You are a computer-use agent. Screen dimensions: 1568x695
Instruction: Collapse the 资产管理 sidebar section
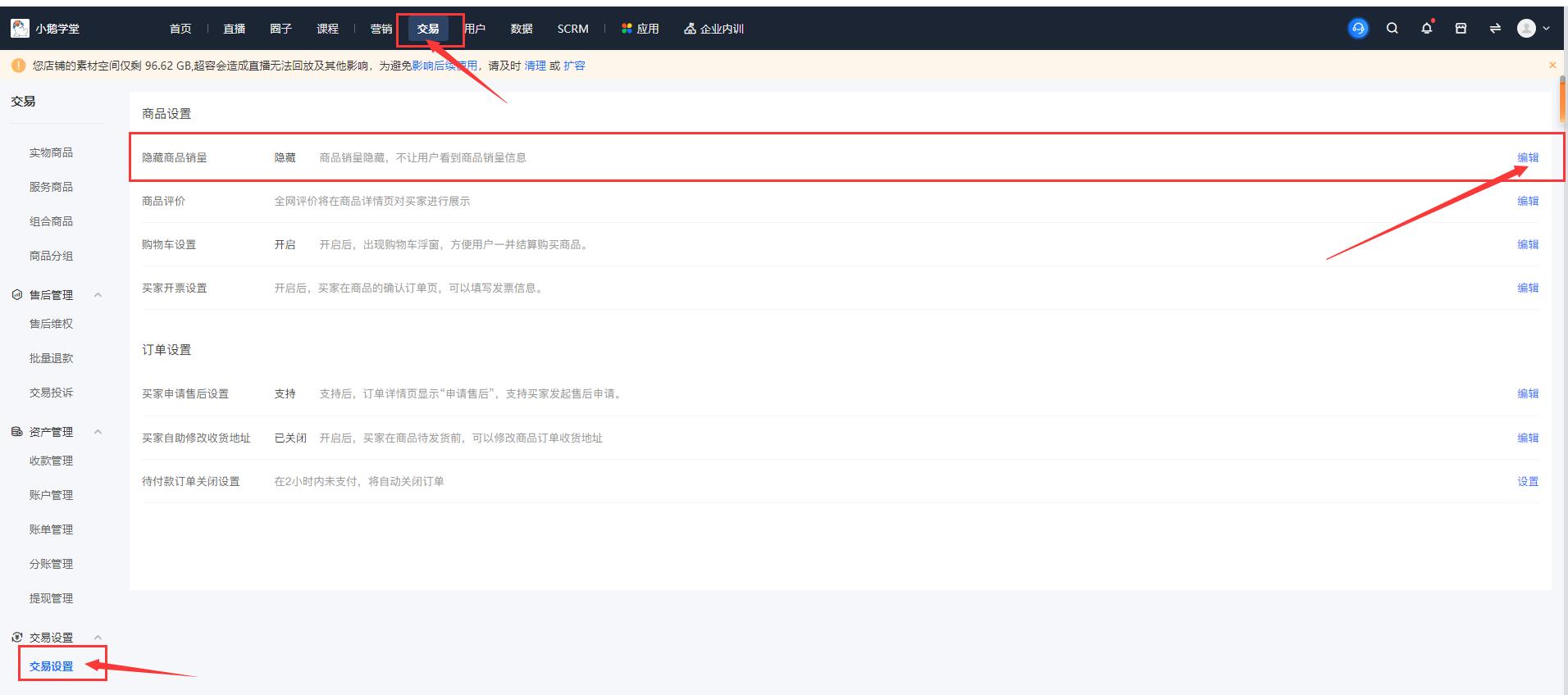[98, 432]
